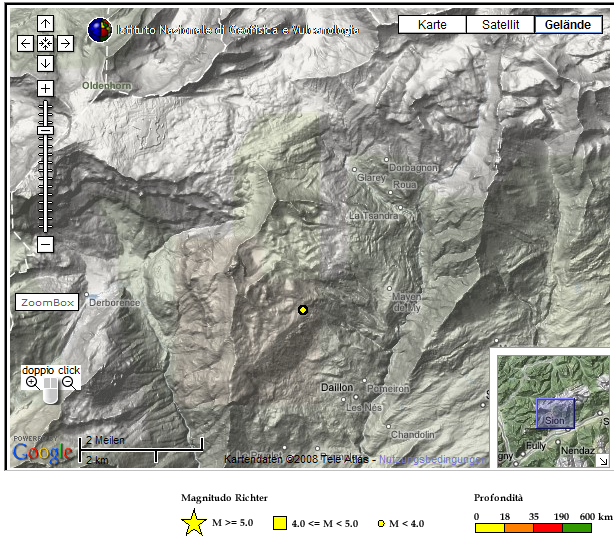The height and width of the screenshot is (543, 614).
Task: Collapse the overview map with corner arrow
Action: pos(602,461)
